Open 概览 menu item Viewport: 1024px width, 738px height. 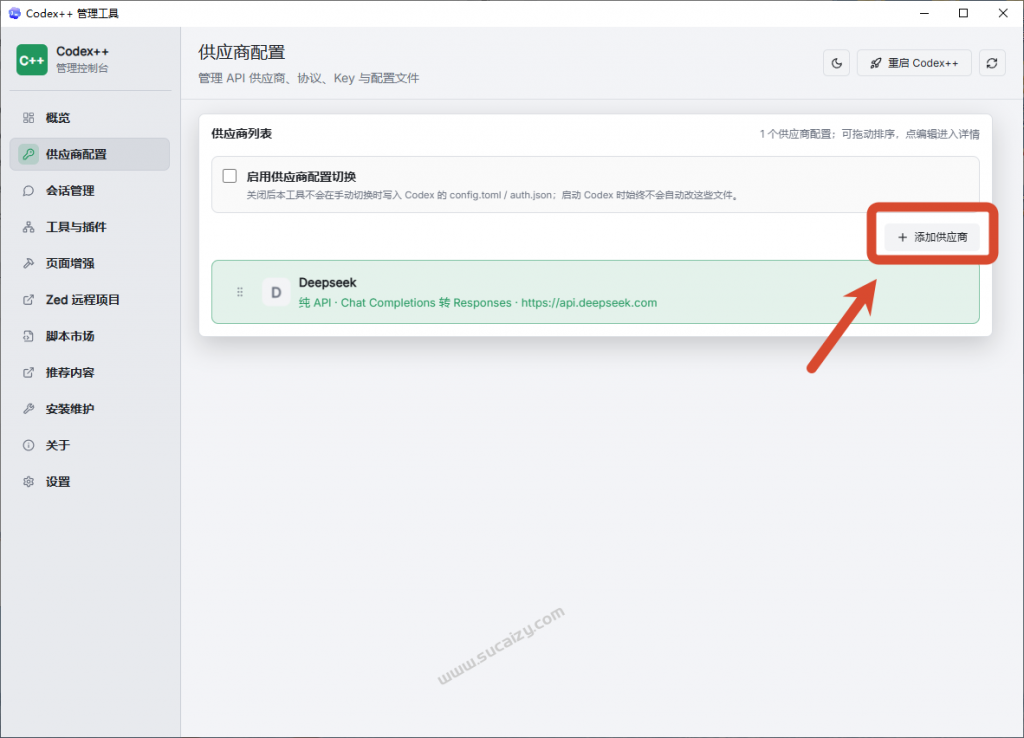coord(89,118)
